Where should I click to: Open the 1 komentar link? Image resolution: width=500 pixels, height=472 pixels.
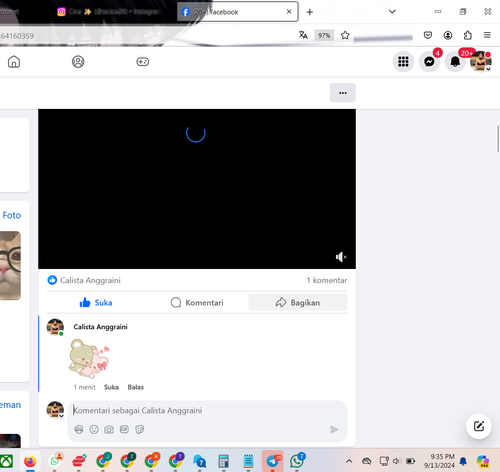pos(327,280)
